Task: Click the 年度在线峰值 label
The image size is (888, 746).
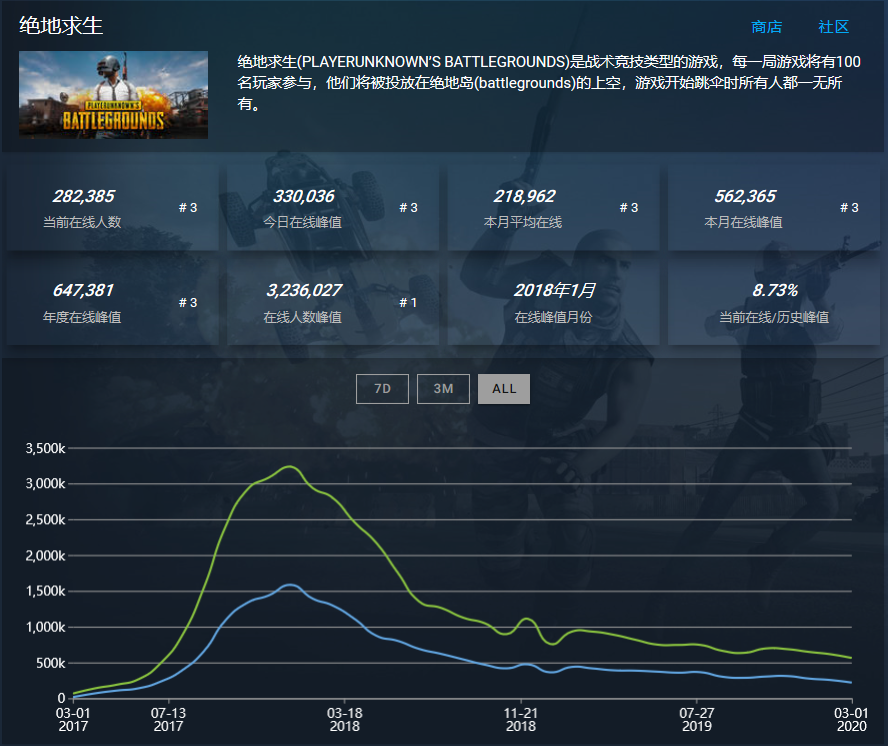Action: [x=82, y=317]
